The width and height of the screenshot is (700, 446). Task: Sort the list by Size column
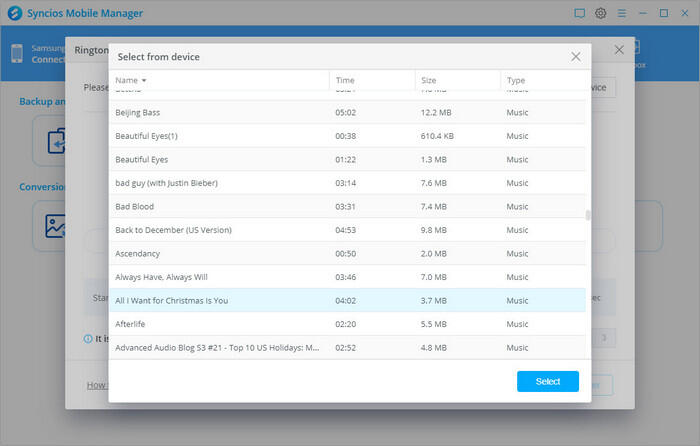(x=429, y=80)
